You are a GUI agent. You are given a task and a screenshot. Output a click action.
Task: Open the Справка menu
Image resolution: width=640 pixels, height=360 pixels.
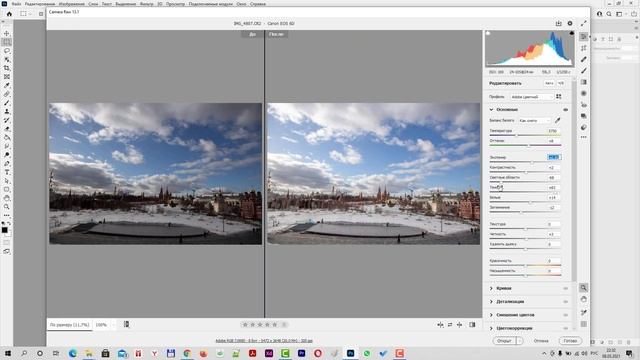pos(258,4)
